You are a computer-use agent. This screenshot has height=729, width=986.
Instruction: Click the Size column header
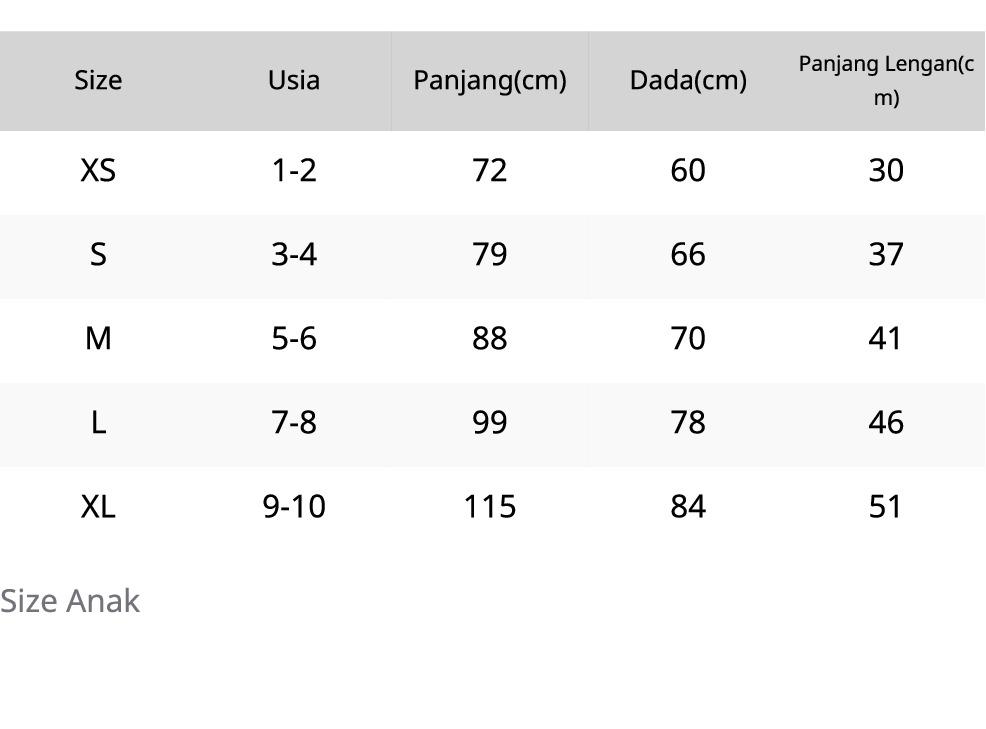(98, 80)
